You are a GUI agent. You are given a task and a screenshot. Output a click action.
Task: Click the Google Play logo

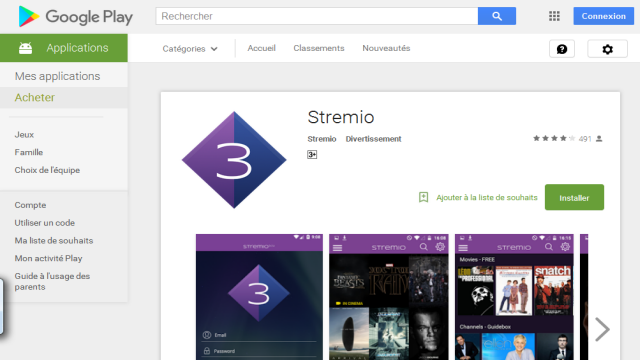click(76, 17)
